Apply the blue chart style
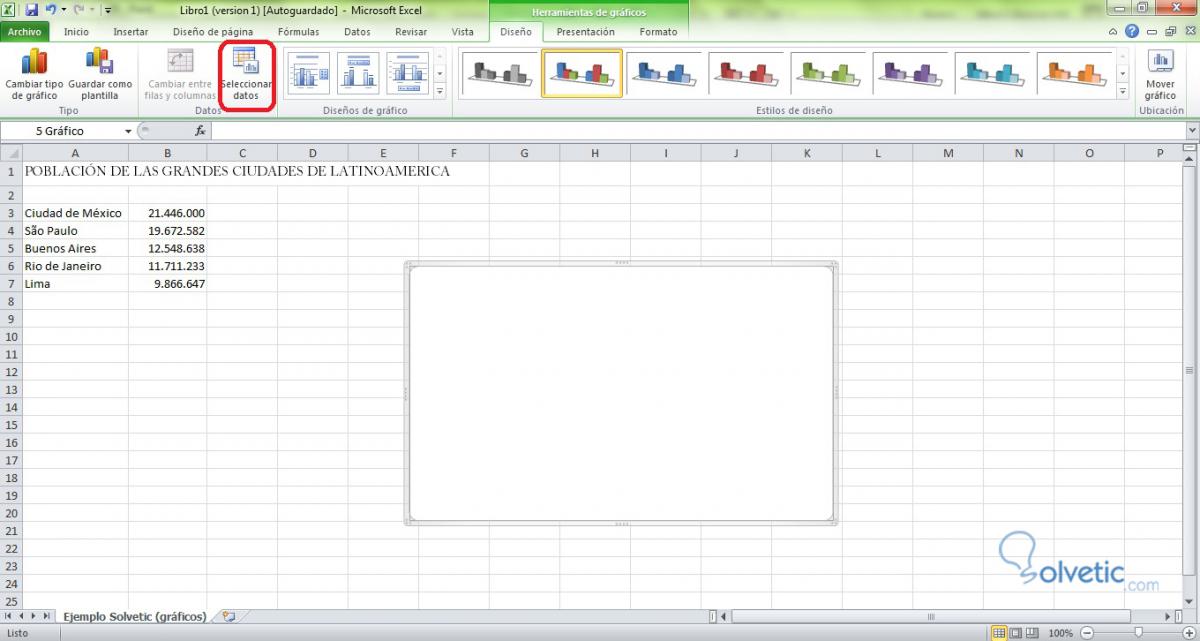The height and width of the screenshot is (641, 1200). tap(665, 73)
